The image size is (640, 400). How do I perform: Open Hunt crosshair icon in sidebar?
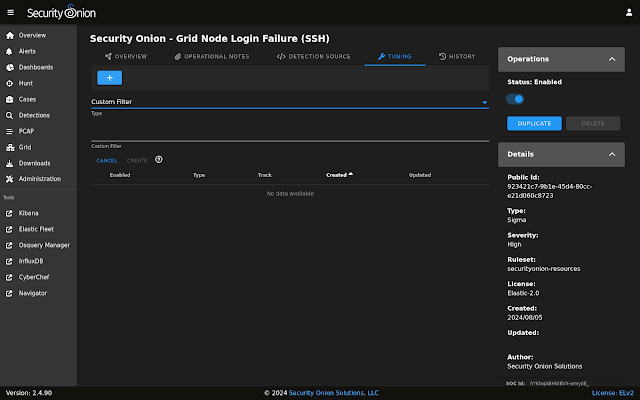[x=9, y=83]
